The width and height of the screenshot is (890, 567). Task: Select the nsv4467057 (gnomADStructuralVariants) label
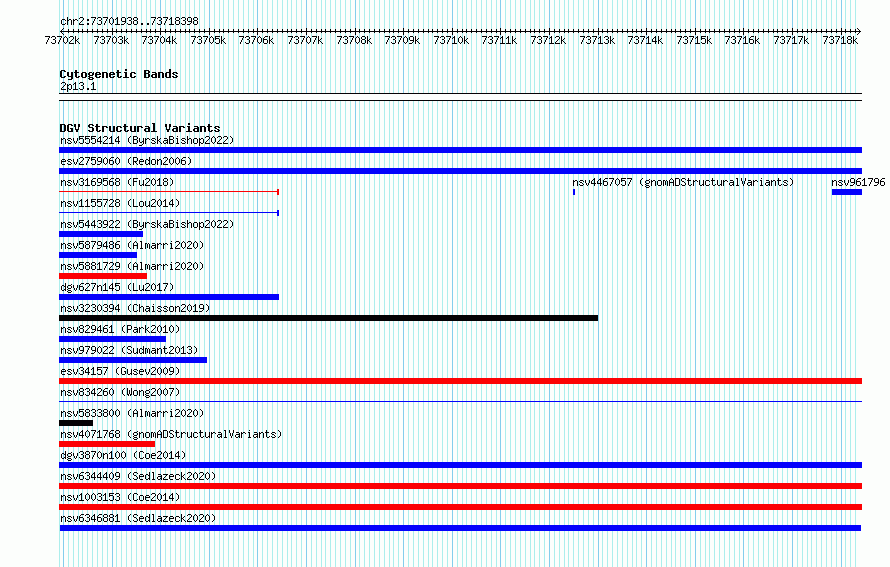683,182
